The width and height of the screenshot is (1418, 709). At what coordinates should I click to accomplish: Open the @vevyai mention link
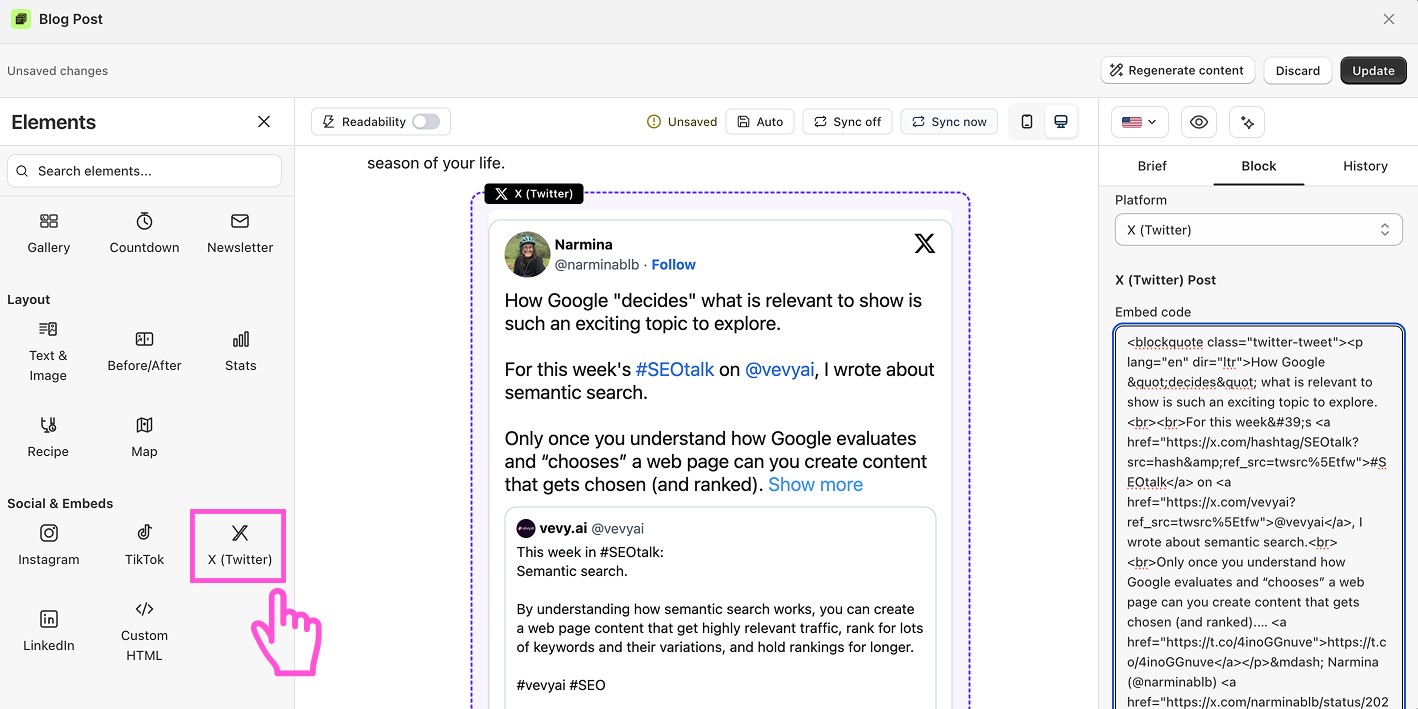[x=780, y=370]
